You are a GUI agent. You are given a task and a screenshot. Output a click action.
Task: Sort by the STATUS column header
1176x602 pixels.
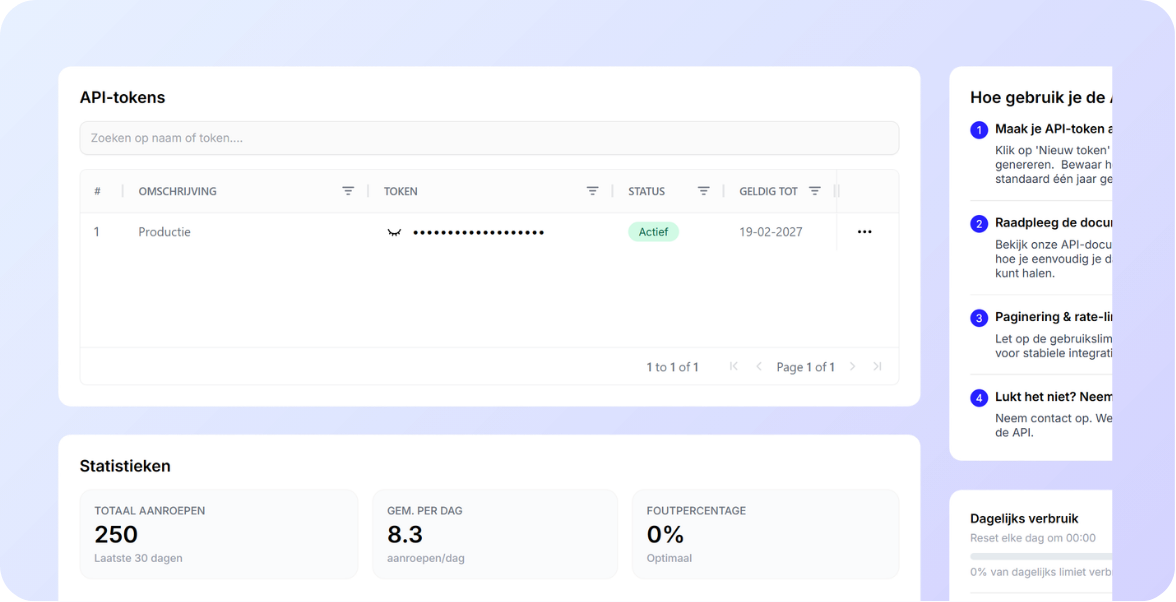click(x=646, y=191)
